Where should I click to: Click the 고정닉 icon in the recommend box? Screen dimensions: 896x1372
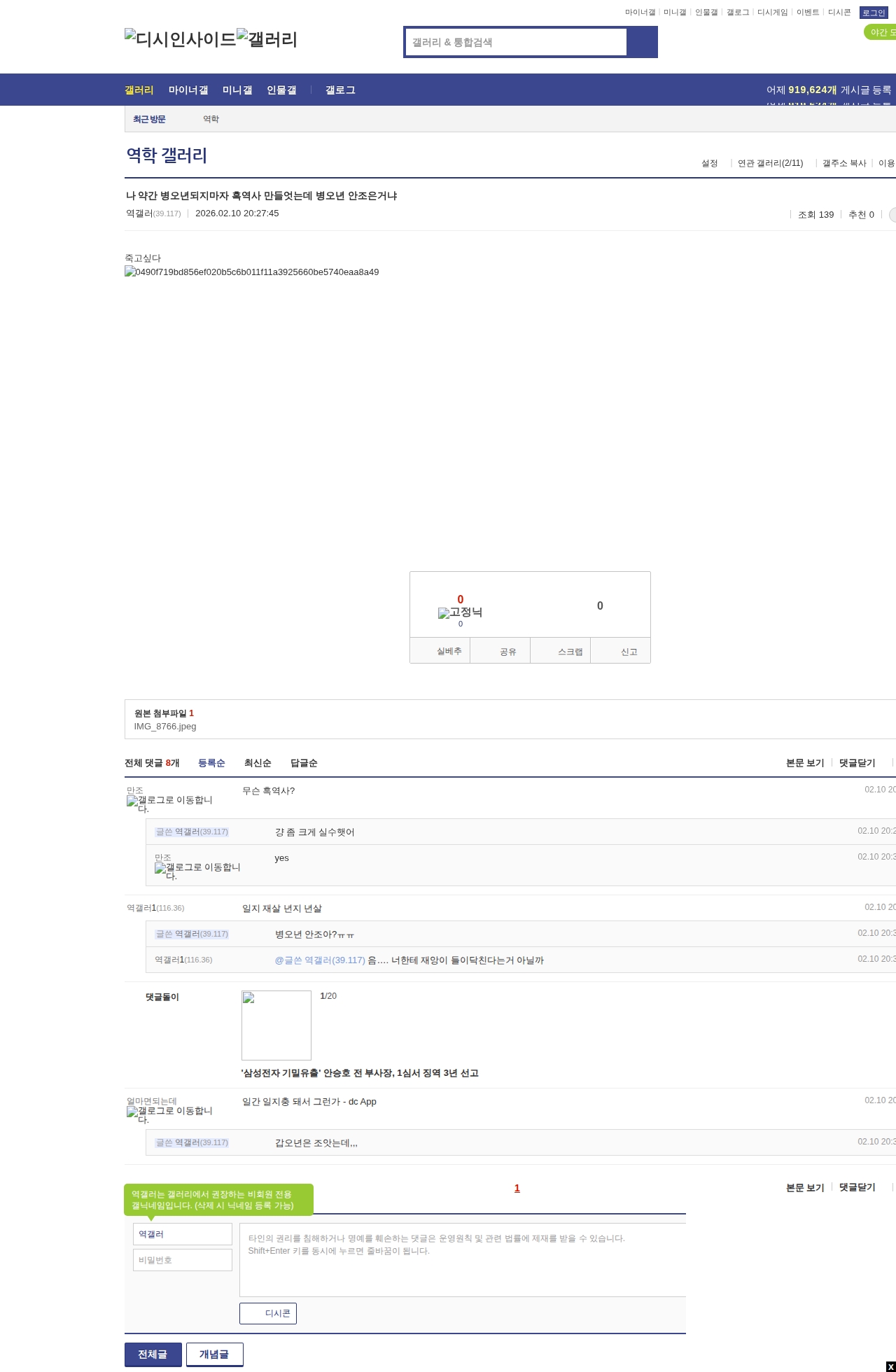tap(460, 612)
